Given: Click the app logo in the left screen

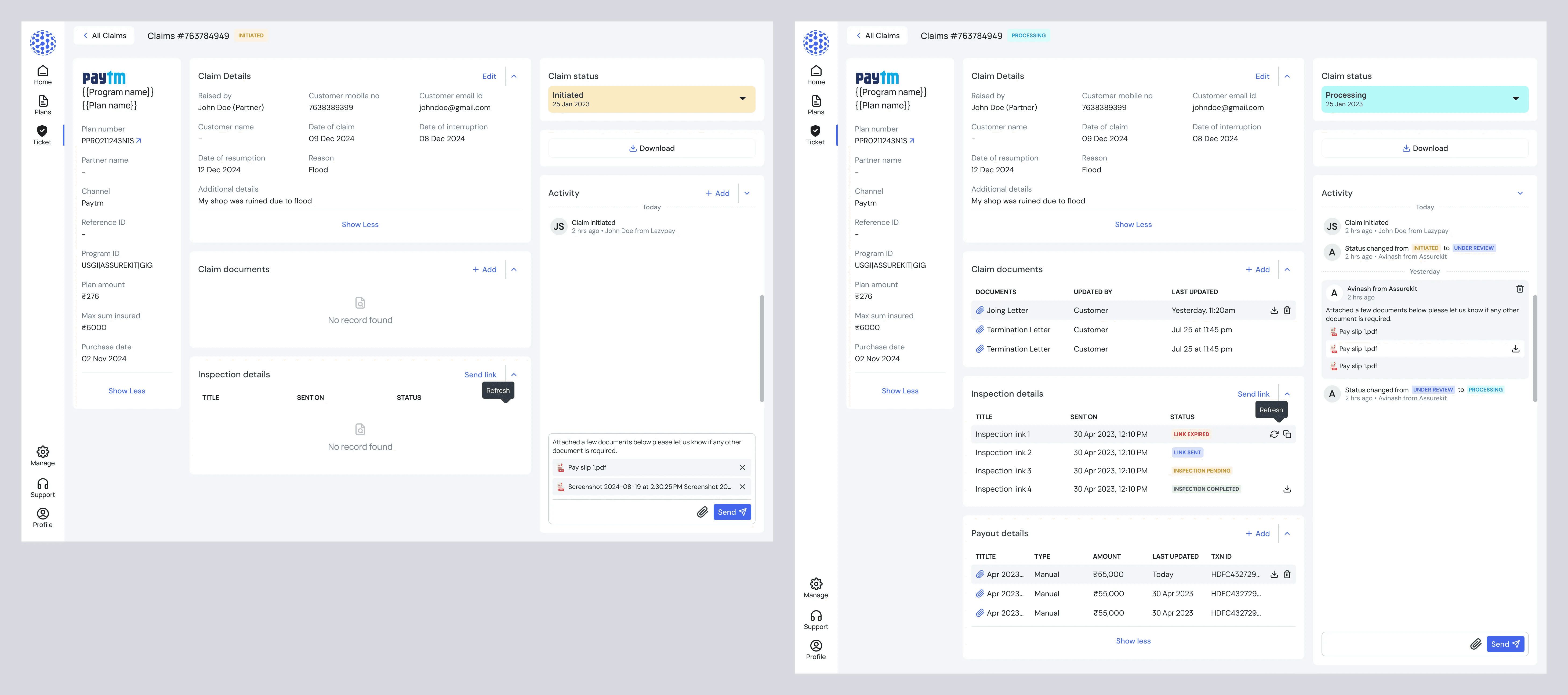Looking at the screenshot, I should click(x=43, y=43).
